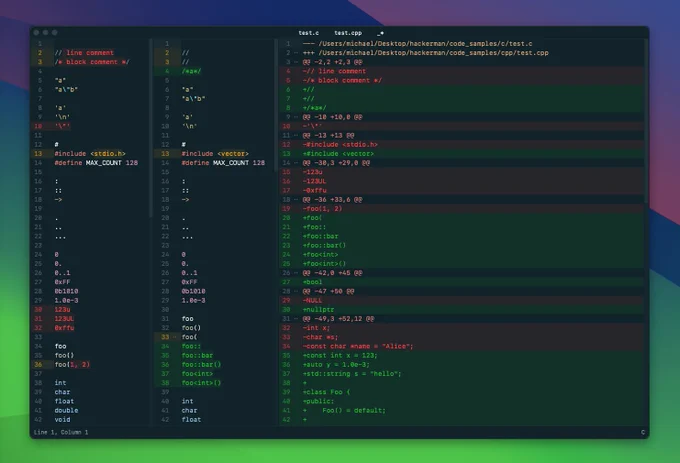The width and height of the screenshot is (680, 463).
Task: Click '+class Foo {' in diff pane
Action: click(x=326, y=392)
